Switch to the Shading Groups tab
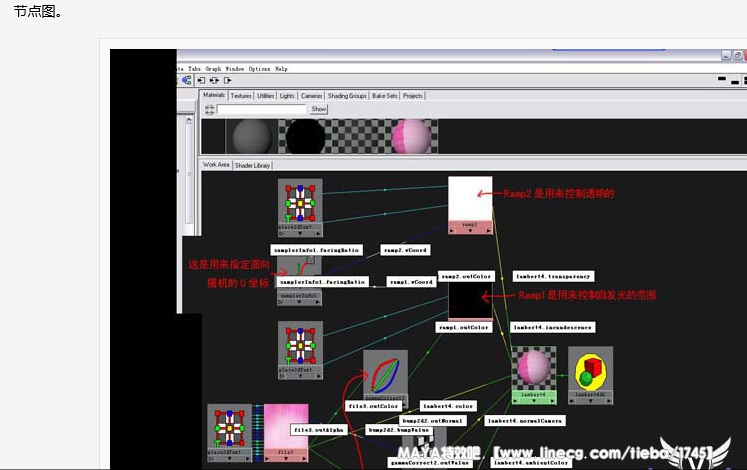747x470 pixels. click(x=347, y=96)
